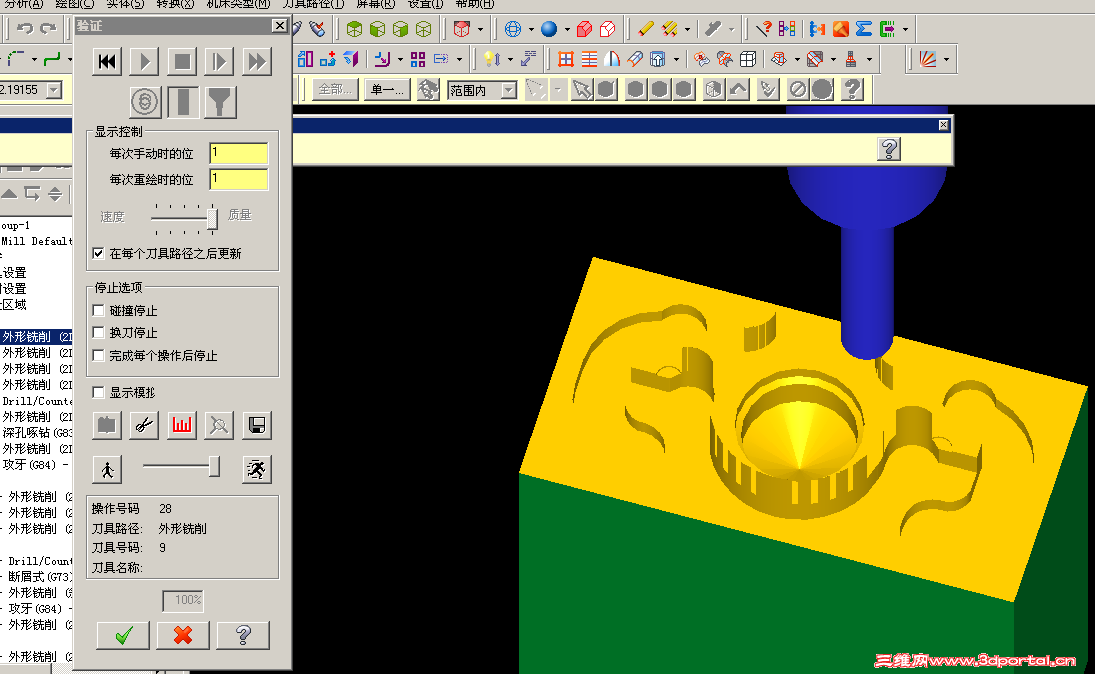
Task: Expand the sunburst icon dropdown arrow
Action: click(946, 59)
